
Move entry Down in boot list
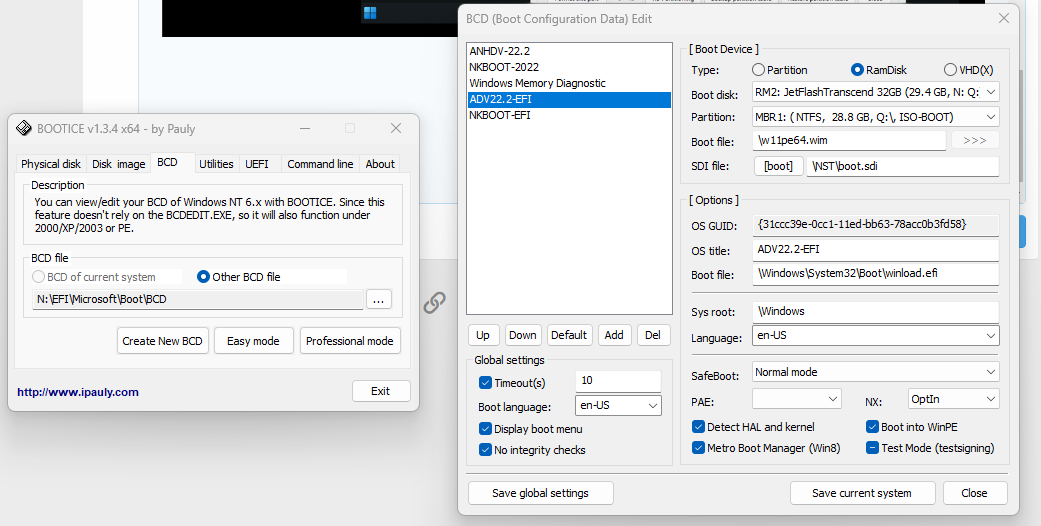pyautogui.click(x=522, y=335)
